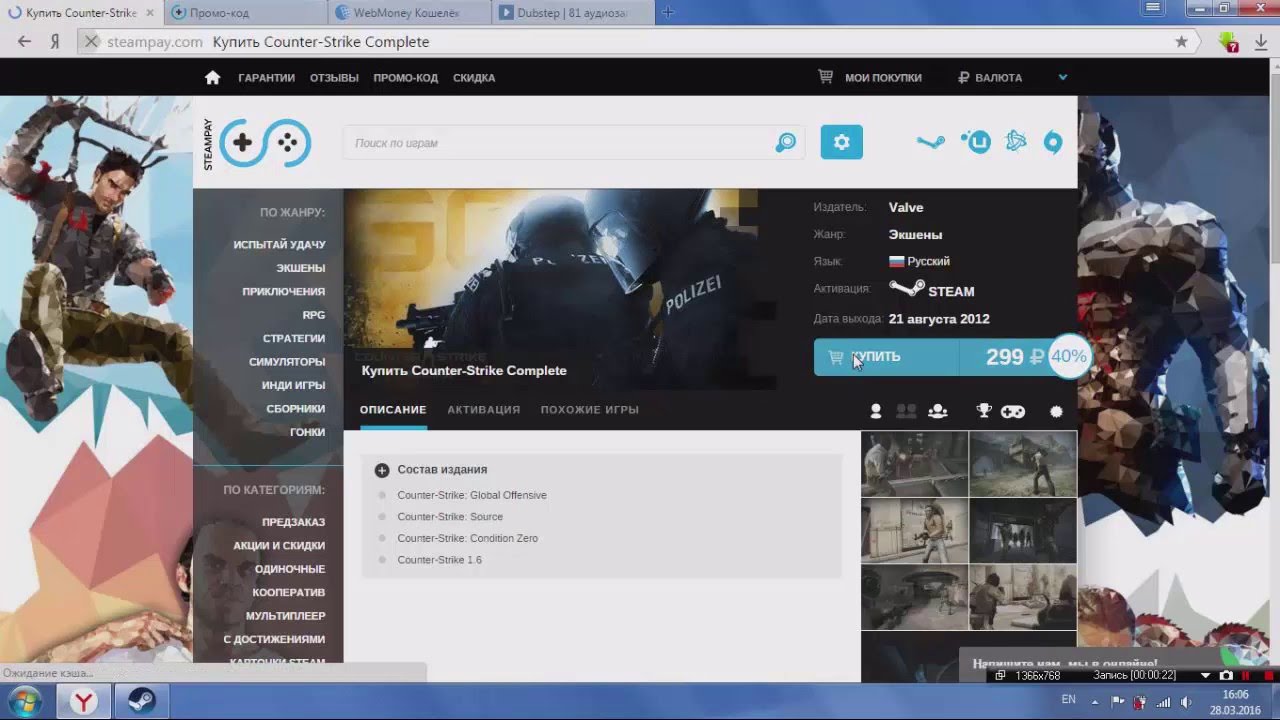Select the Сборники genre

296,409
